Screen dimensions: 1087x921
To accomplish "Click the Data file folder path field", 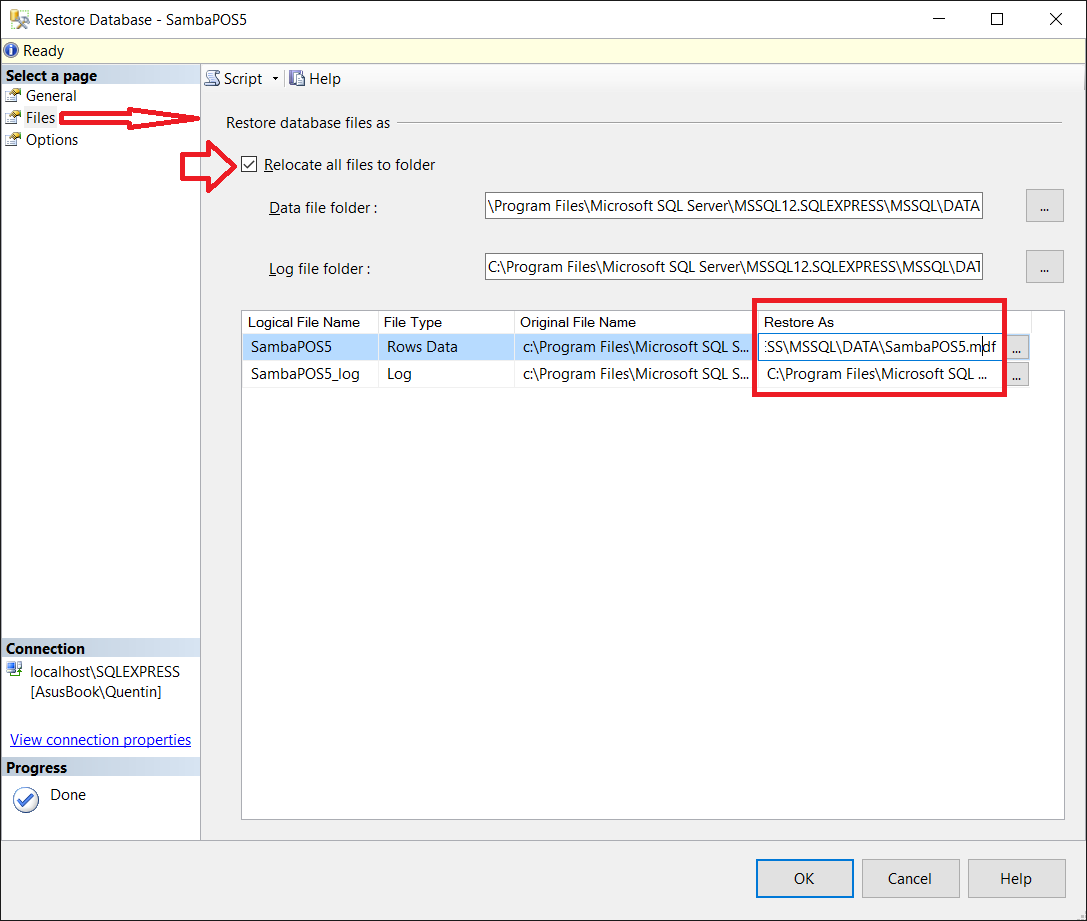I will click(733, 206).
